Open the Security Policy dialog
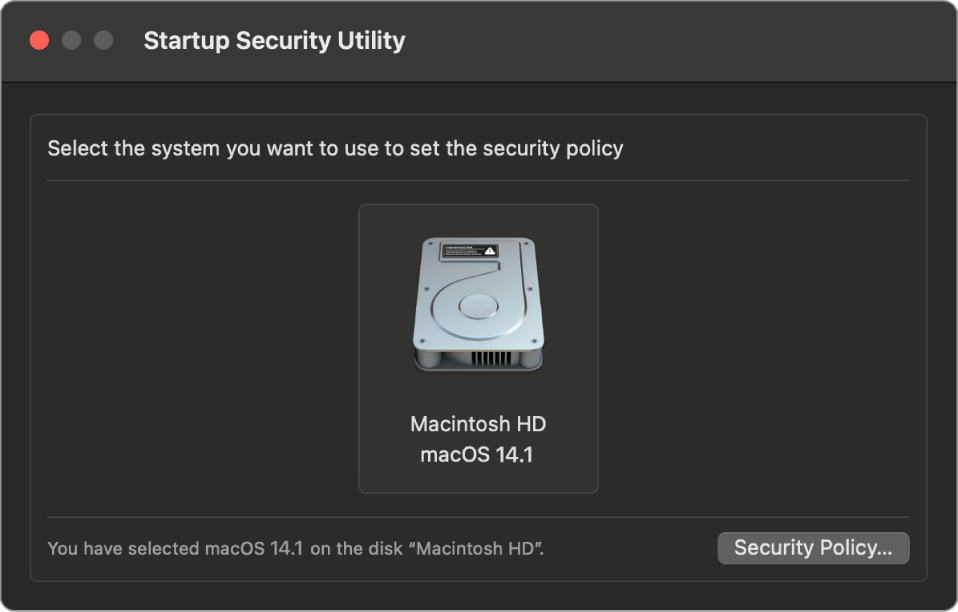This screenshot has height=612, width=958. point(813,548)
